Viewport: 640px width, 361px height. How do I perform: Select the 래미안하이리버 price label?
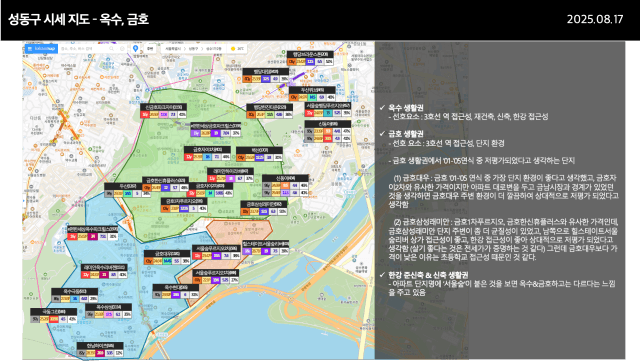(x=230, y=175)
